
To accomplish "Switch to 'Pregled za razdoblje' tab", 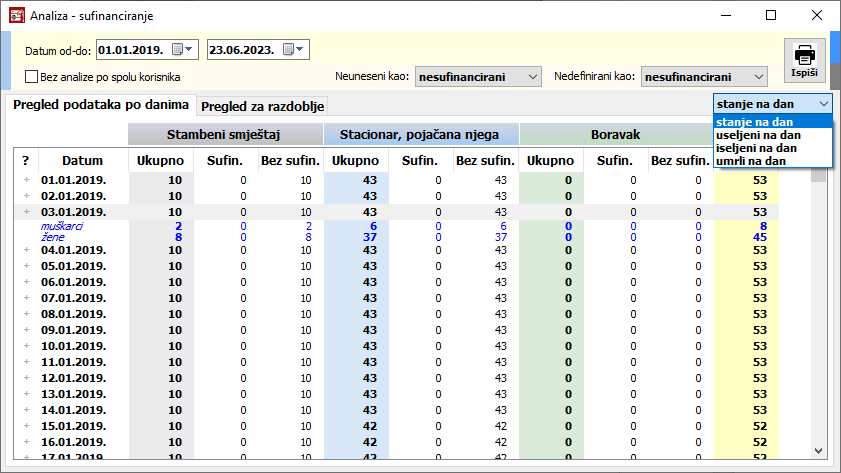I will (264, 106).
